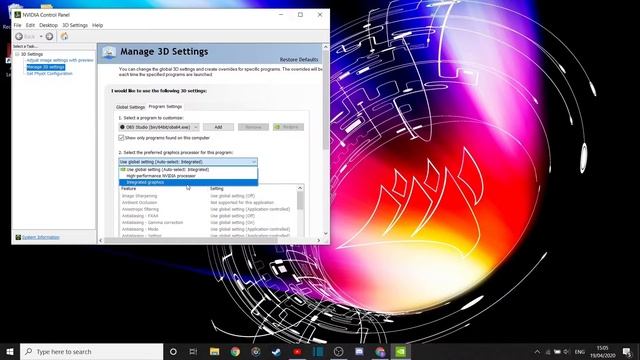The image size is (640, 360).
Task: Click the horizontal scrollbar left arrow
Action: click(x=101, y=240)
